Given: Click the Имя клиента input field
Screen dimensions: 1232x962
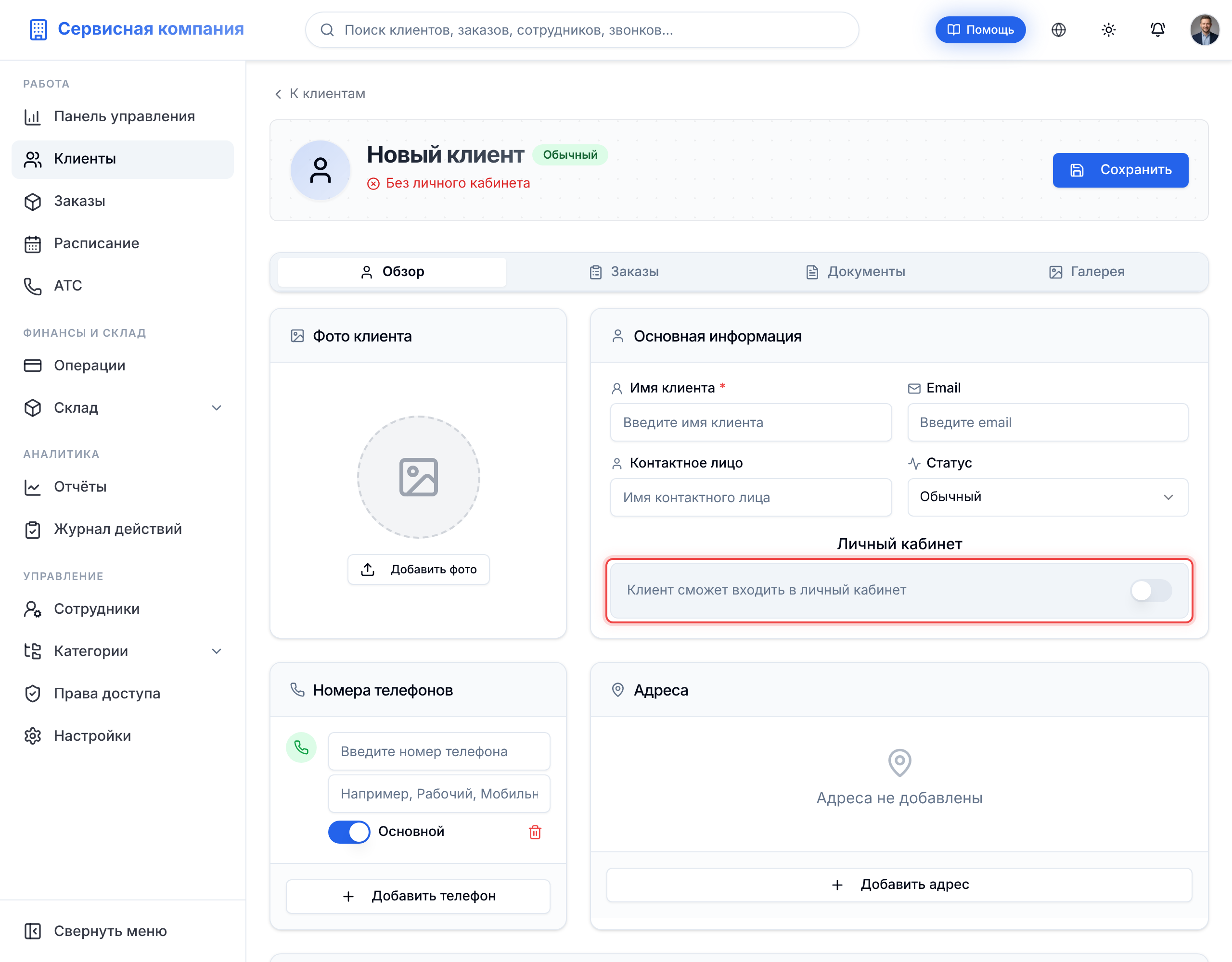Looking at the screenshot, I should 751,422.
